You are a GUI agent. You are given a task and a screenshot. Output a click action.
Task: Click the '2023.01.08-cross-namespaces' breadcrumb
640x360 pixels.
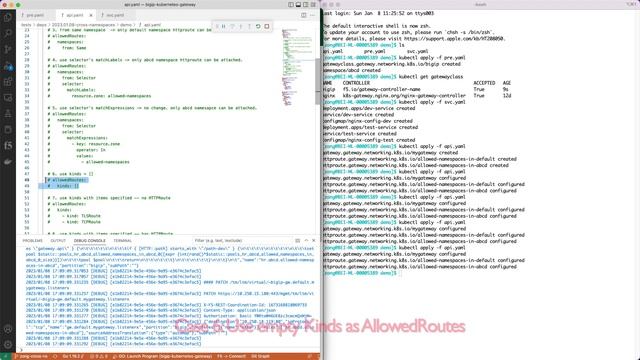[x=83, y=25]
